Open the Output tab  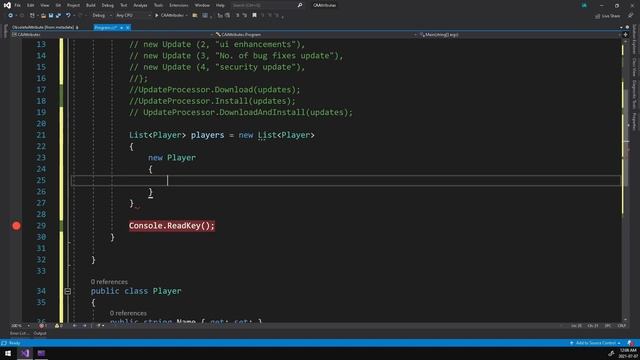point(40,333)
